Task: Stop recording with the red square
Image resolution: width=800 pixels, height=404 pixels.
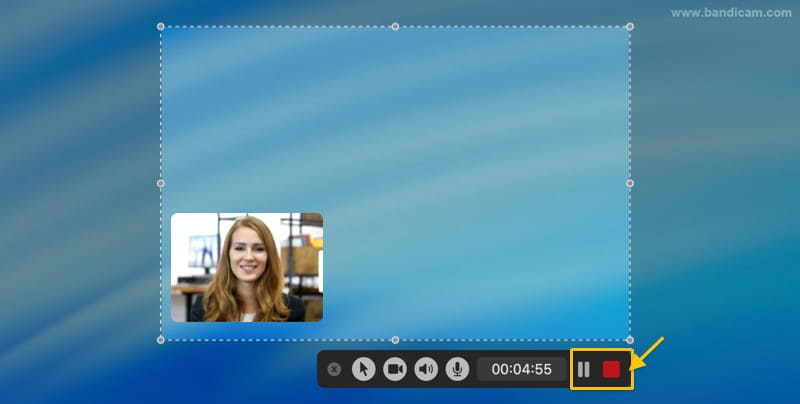Action: pos(611,369)
